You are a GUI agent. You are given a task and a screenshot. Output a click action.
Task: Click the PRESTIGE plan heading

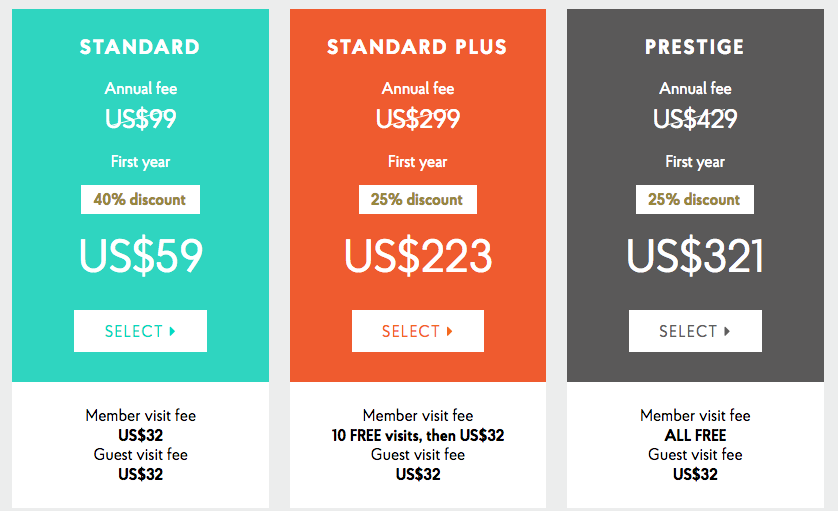pos(695,47)
